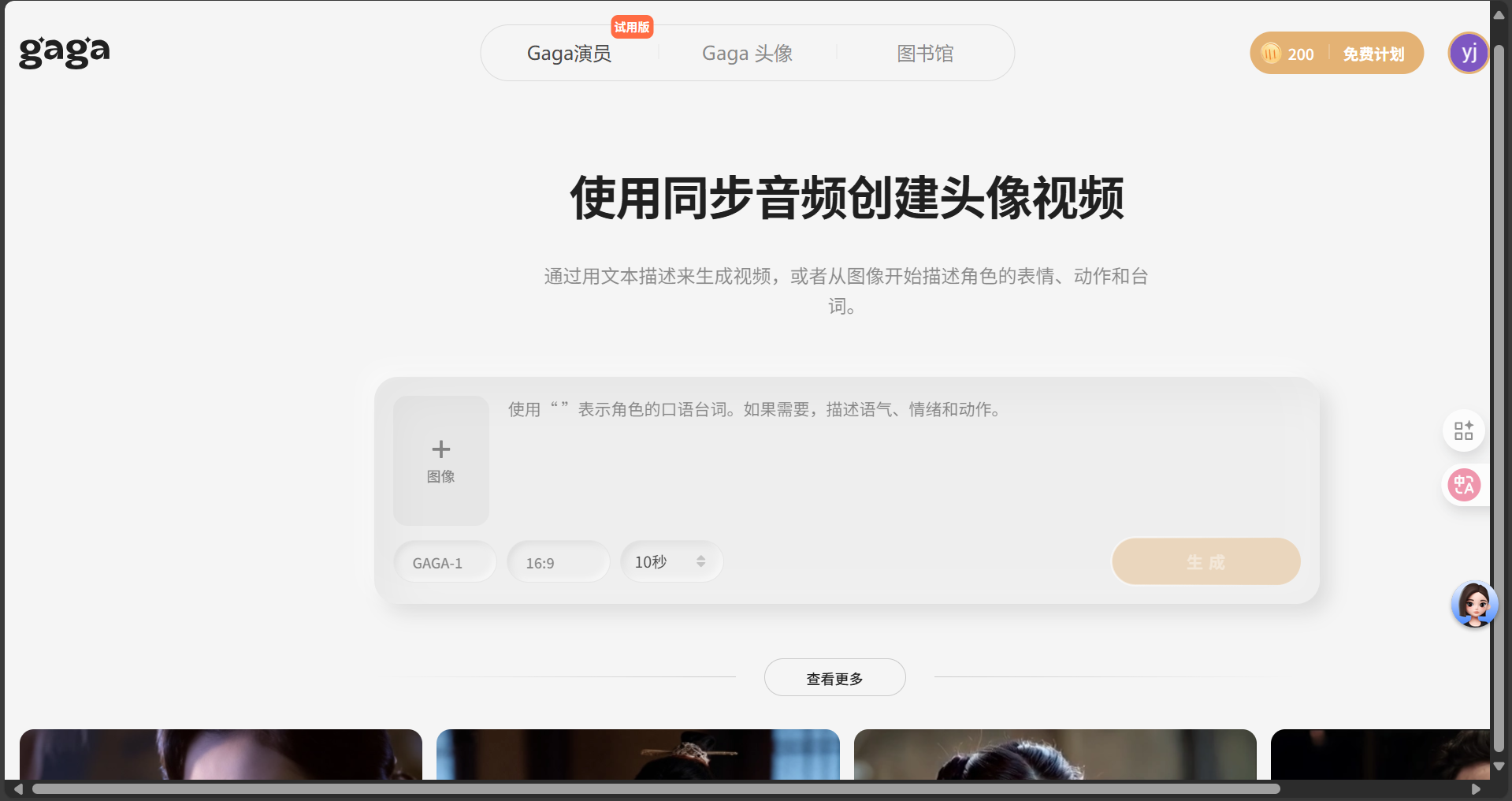Switch to the Gaga 头像 tab
Image resolution: width=1512 pixels, height=801 pixels.
click(x=747, y=54)
